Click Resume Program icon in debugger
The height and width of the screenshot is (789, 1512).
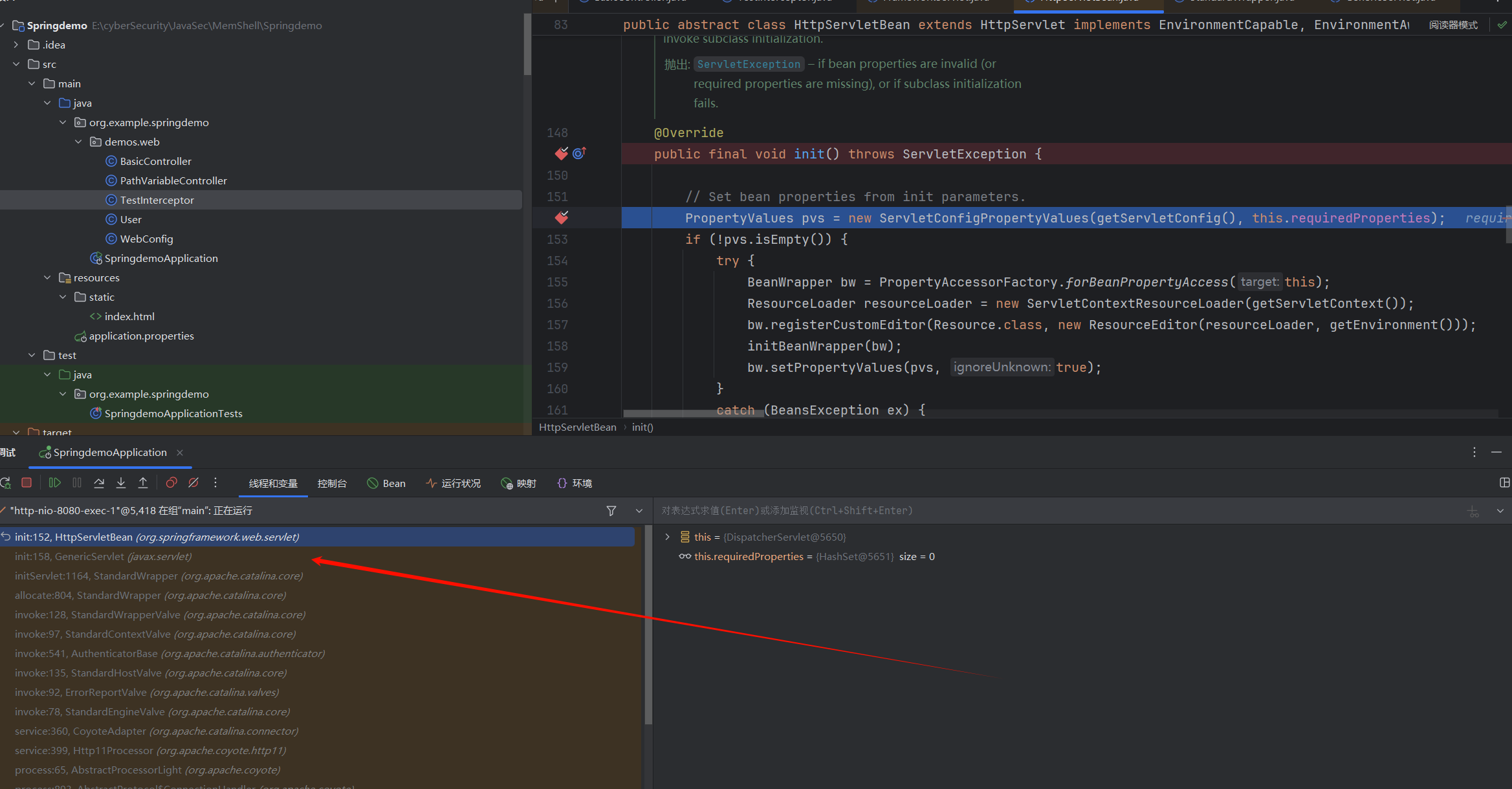point(54,482)
